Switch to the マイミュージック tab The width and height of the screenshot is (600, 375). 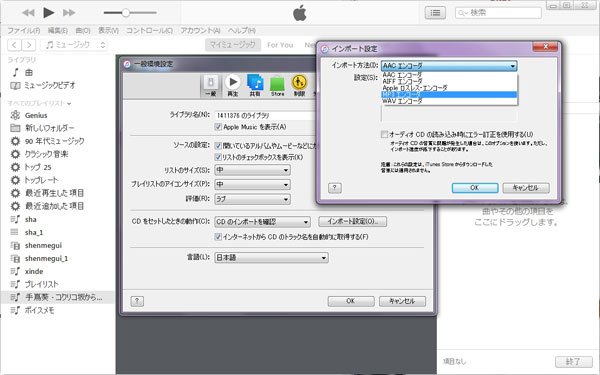tap(233, 45)
